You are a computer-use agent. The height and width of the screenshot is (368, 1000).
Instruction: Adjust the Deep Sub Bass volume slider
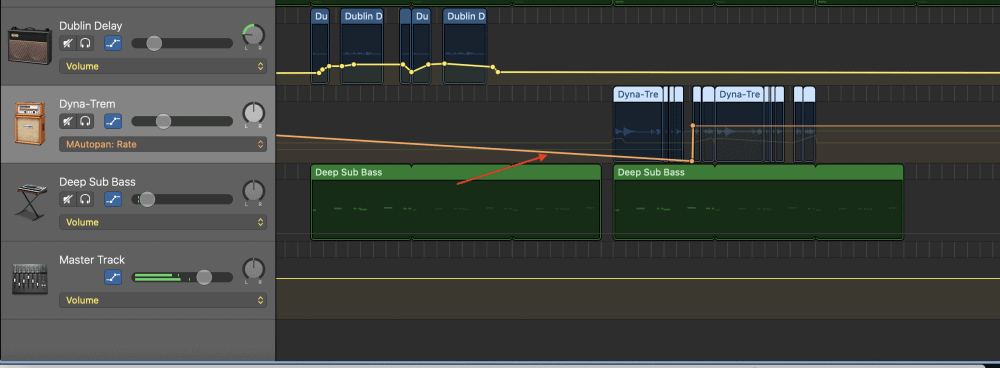(x=147, y=199)
